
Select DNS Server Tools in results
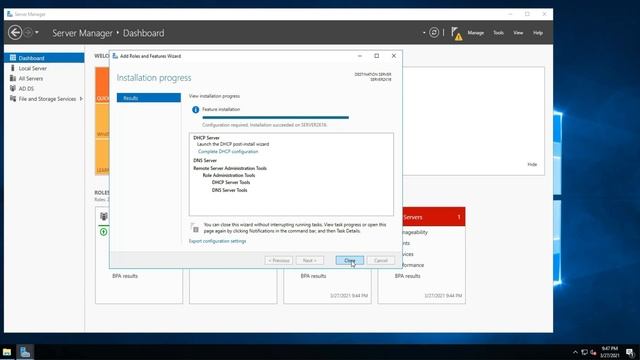coord(229,190)
